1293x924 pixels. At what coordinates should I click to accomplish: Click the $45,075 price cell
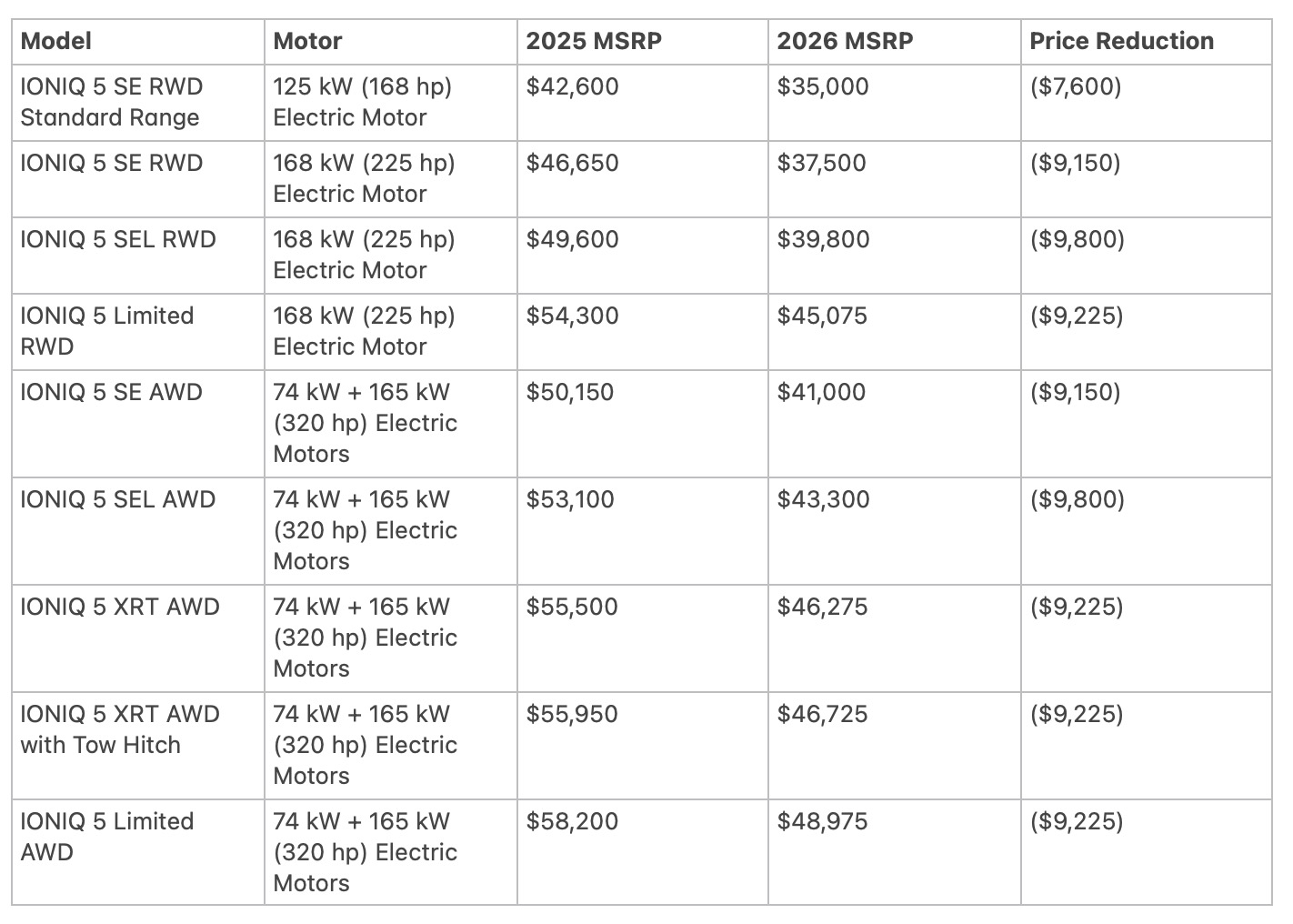click(822, 316)
